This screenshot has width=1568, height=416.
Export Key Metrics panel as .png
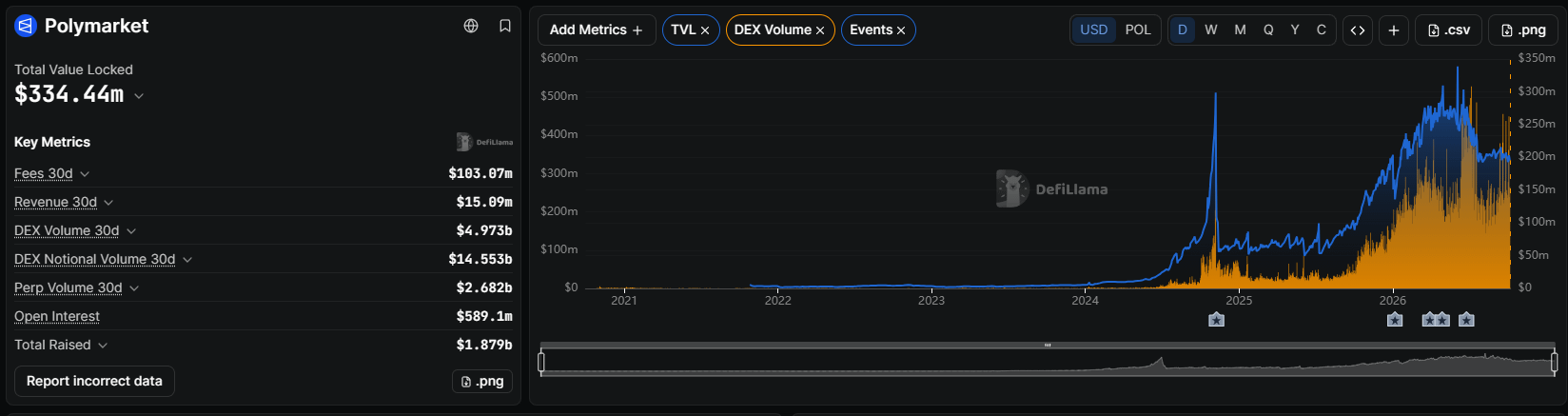click(482, 381)
